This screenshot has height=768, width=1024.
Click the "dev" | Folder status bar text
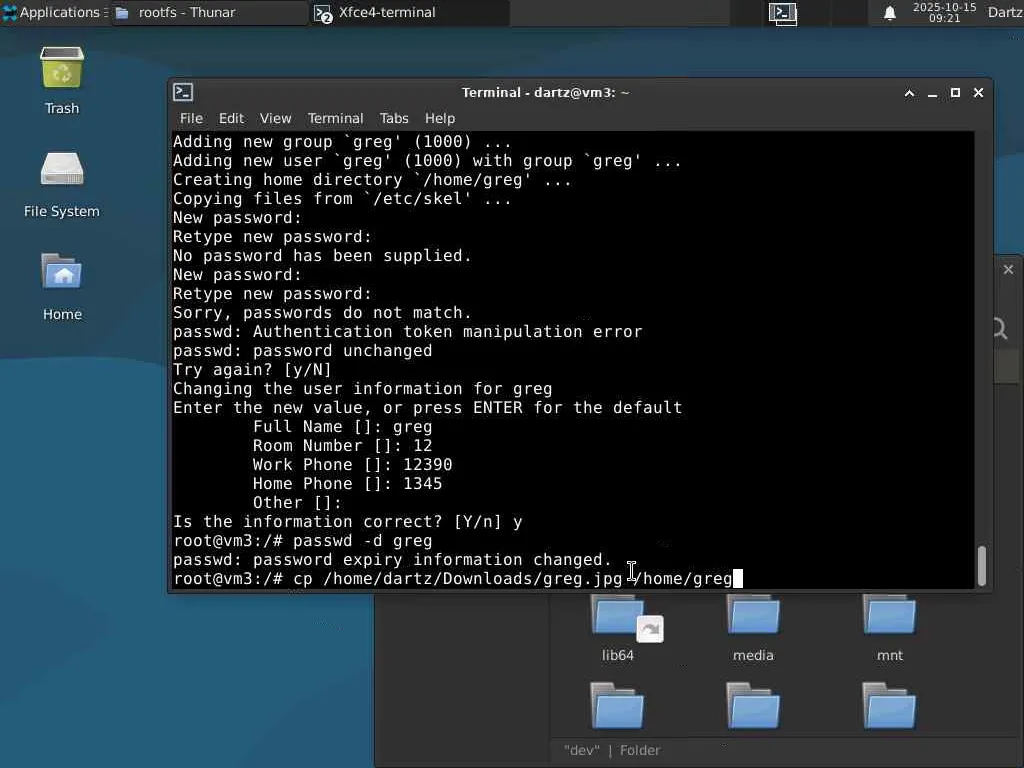click(x=612, y=750)
